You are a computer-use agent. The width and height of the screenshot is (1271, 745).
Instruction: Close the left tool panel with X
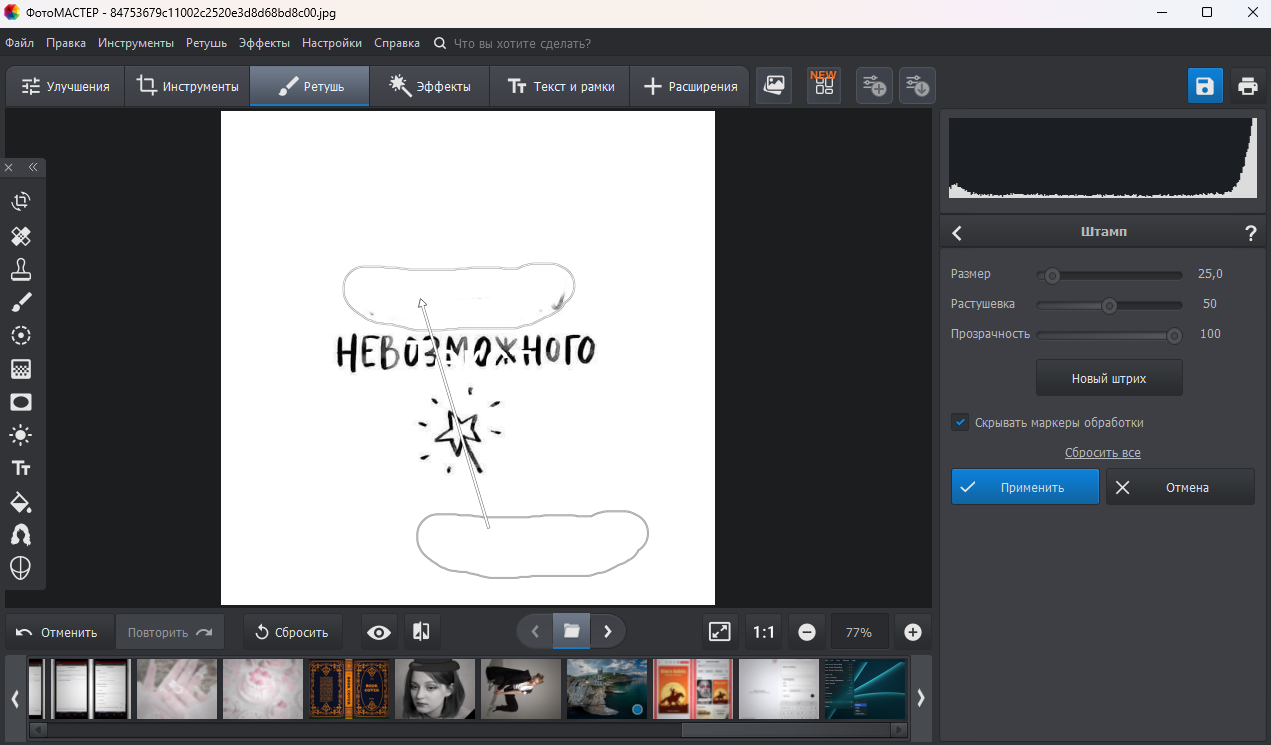pyautogui.click(x=9, y=167)
